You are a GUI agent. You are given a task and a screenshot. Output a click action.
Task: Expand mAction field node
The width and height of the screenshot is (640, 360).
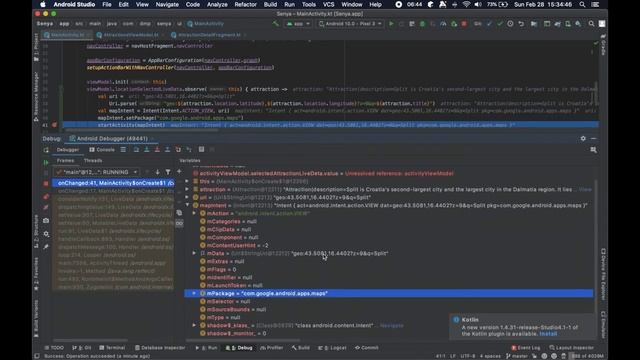(x=194, y=213)
